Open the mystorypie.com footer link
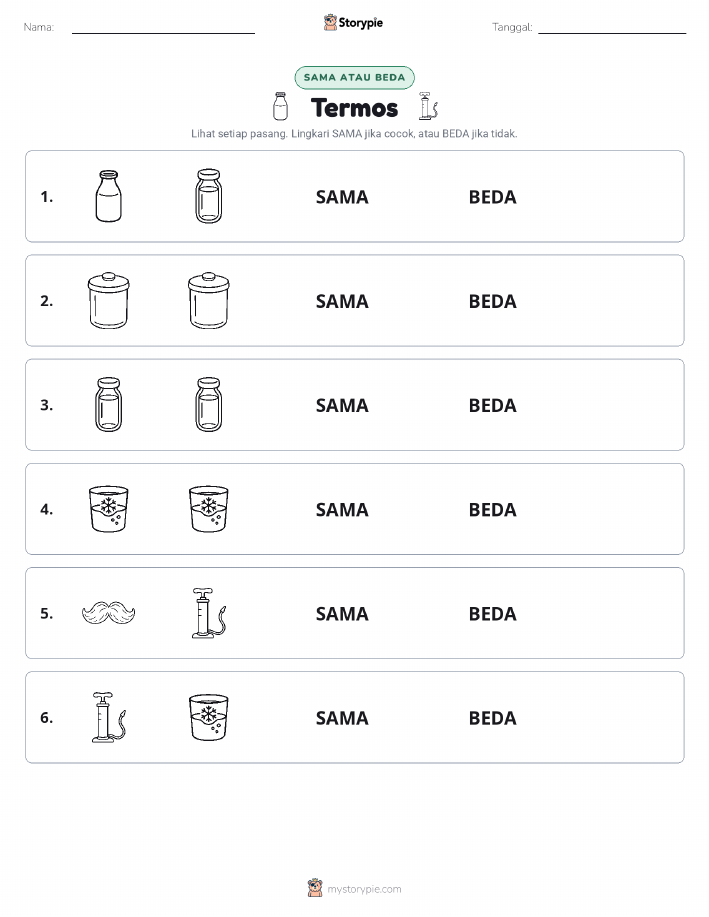This screenshot has width=709, height=917. coord(364,889)
